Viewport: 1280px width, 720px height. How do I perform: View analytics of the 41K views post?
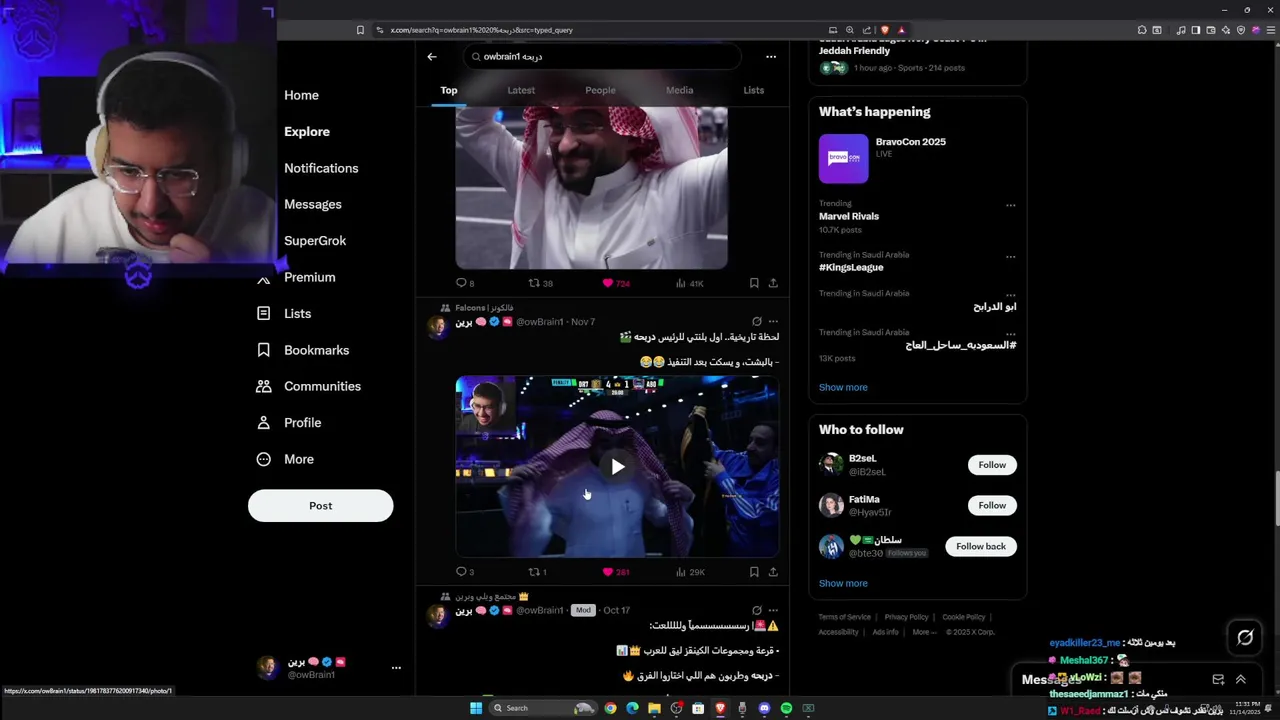coord(690,283)
